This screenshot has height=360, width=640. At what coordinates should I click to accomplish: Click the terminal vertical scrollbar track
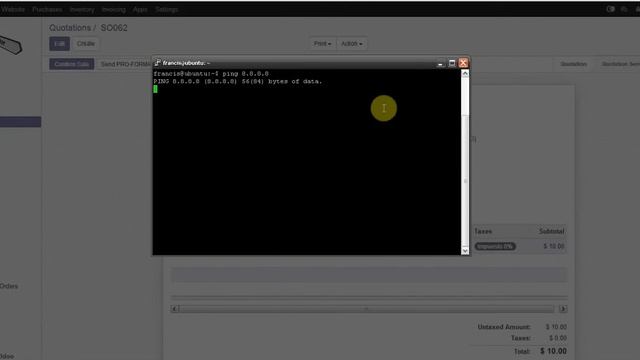[x=465, y=162]
